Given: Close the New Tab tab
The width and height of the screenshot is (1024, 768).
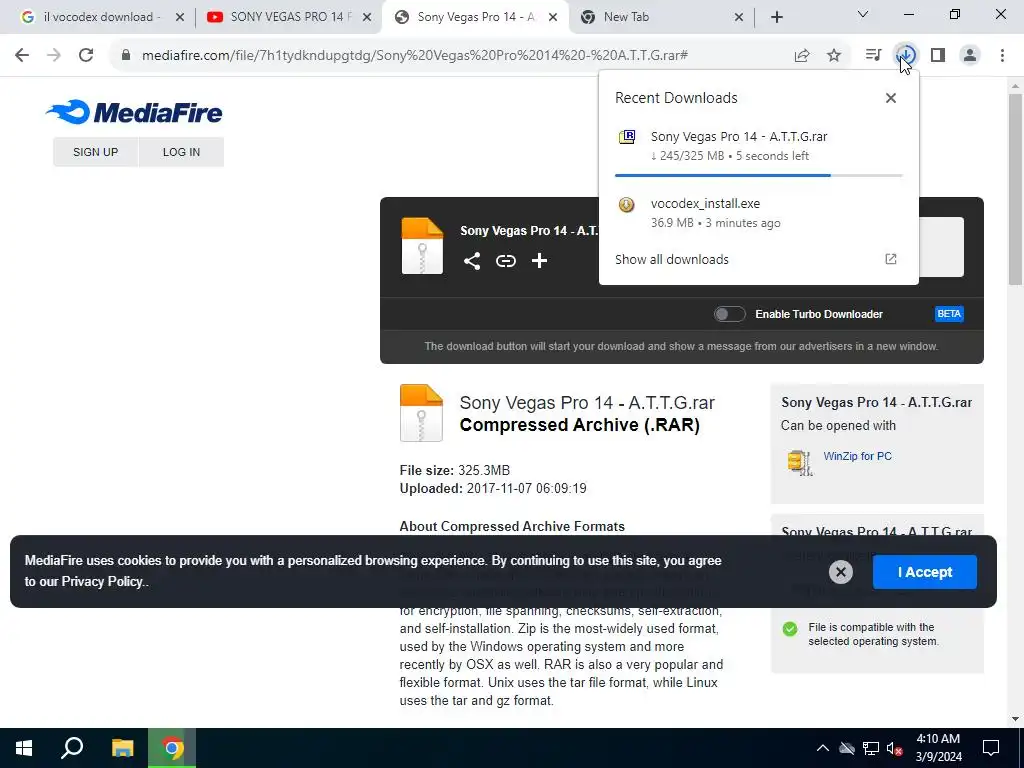Looking at the screenshot, I should coord(739,17).
